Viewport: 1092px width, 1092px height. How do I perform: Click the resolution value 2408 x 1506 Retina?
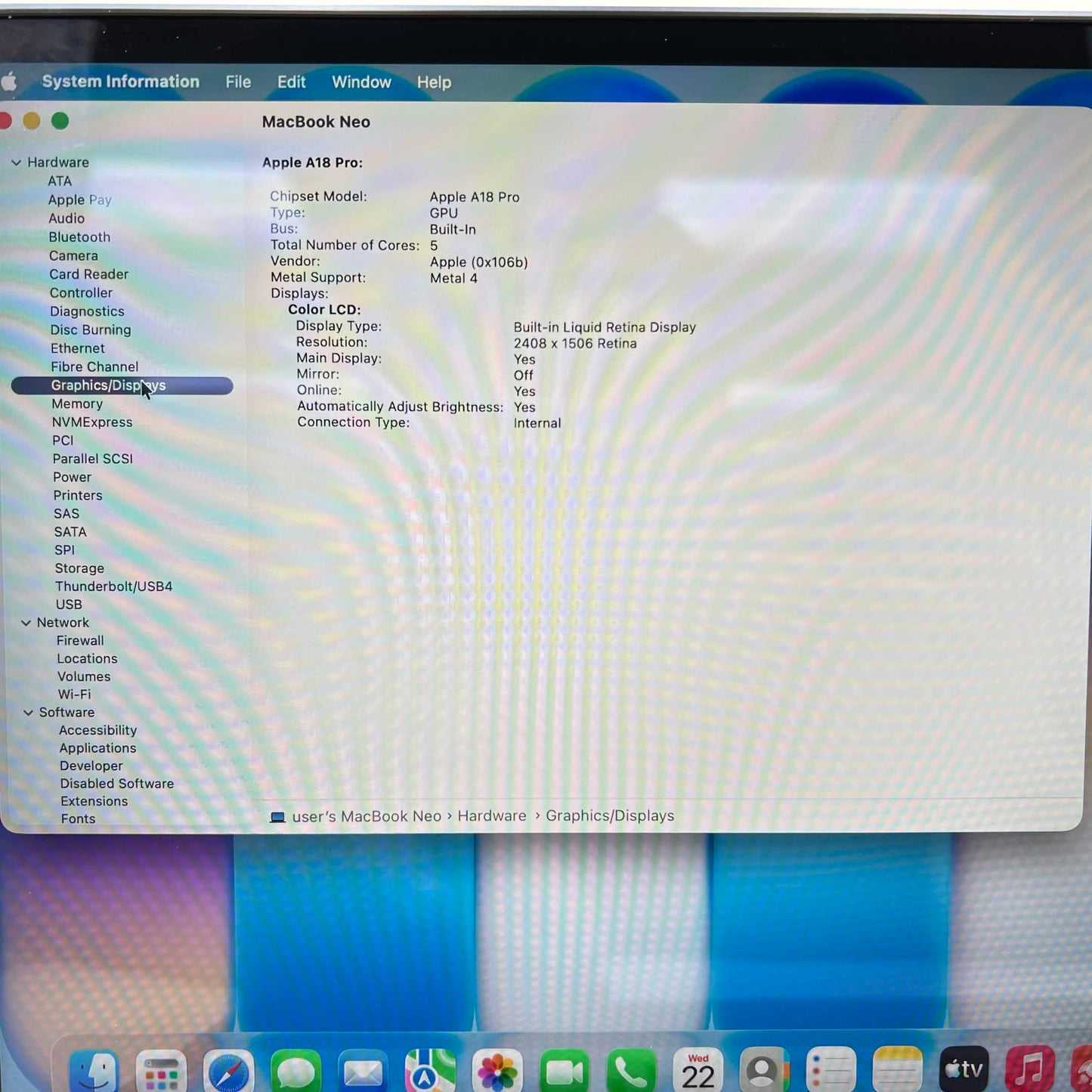tap(575, 344)
